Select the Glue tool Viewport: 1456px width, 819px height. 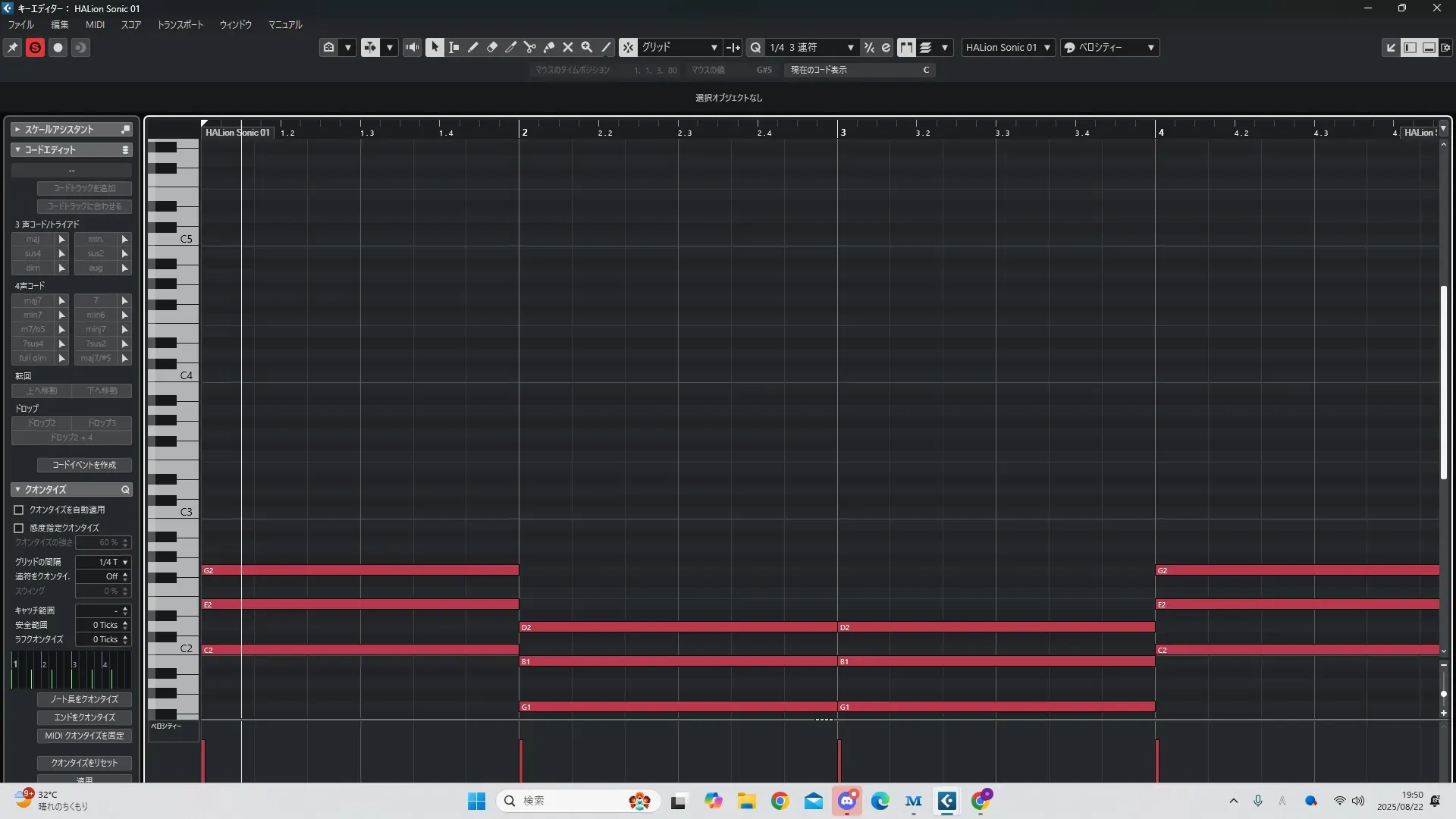[549, 47]
